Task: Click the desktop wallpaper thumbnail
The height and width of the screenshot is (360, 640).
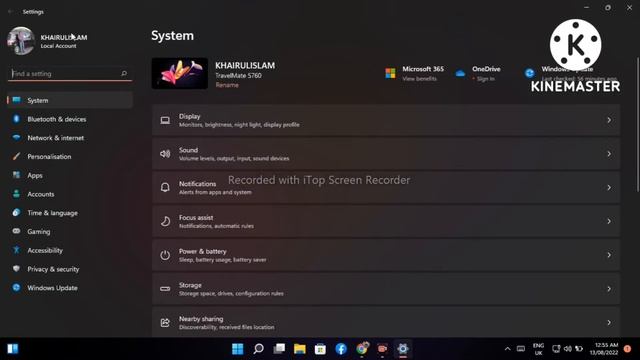Action: click(180, 73)
